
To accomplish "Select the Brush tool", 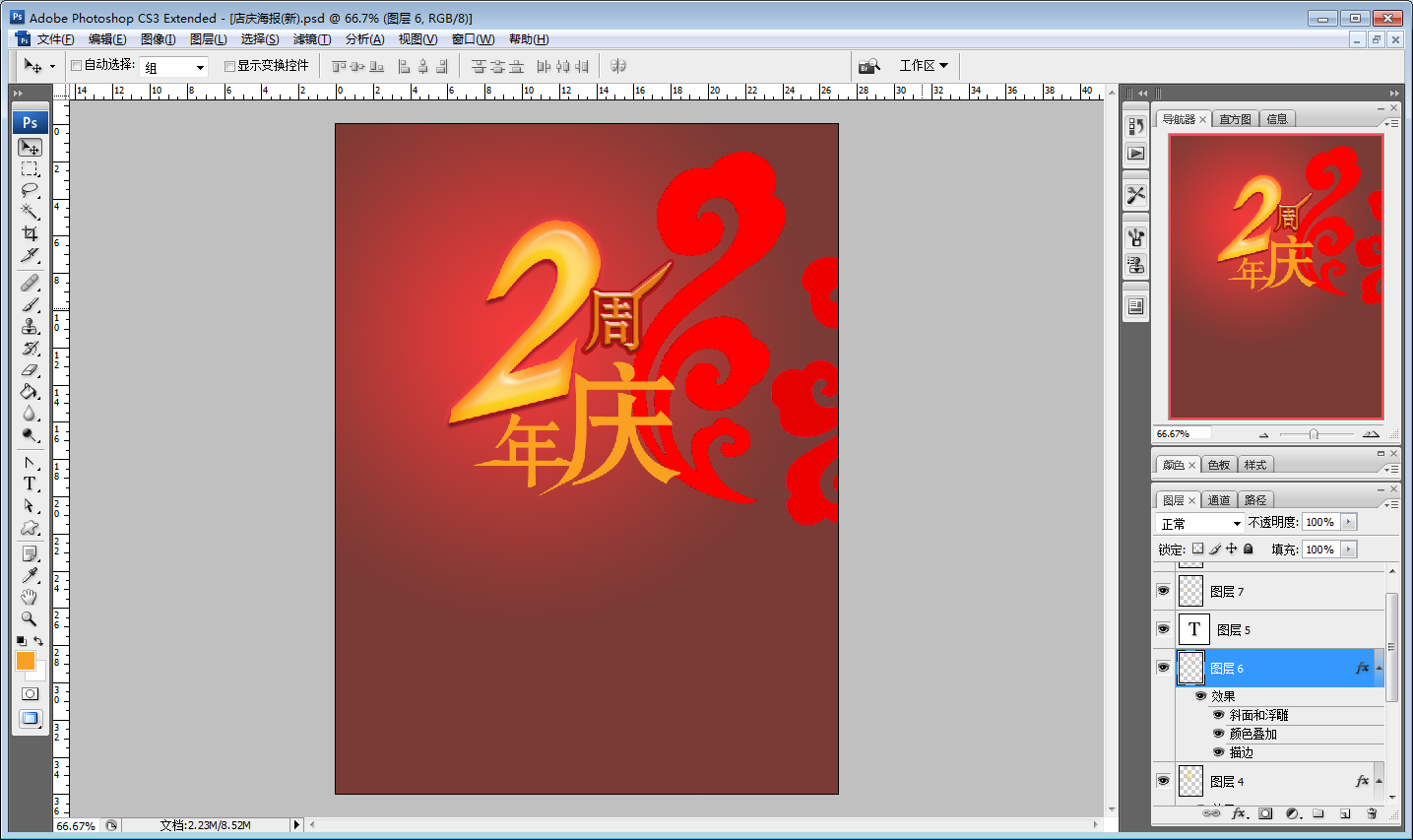I will 30,305.
